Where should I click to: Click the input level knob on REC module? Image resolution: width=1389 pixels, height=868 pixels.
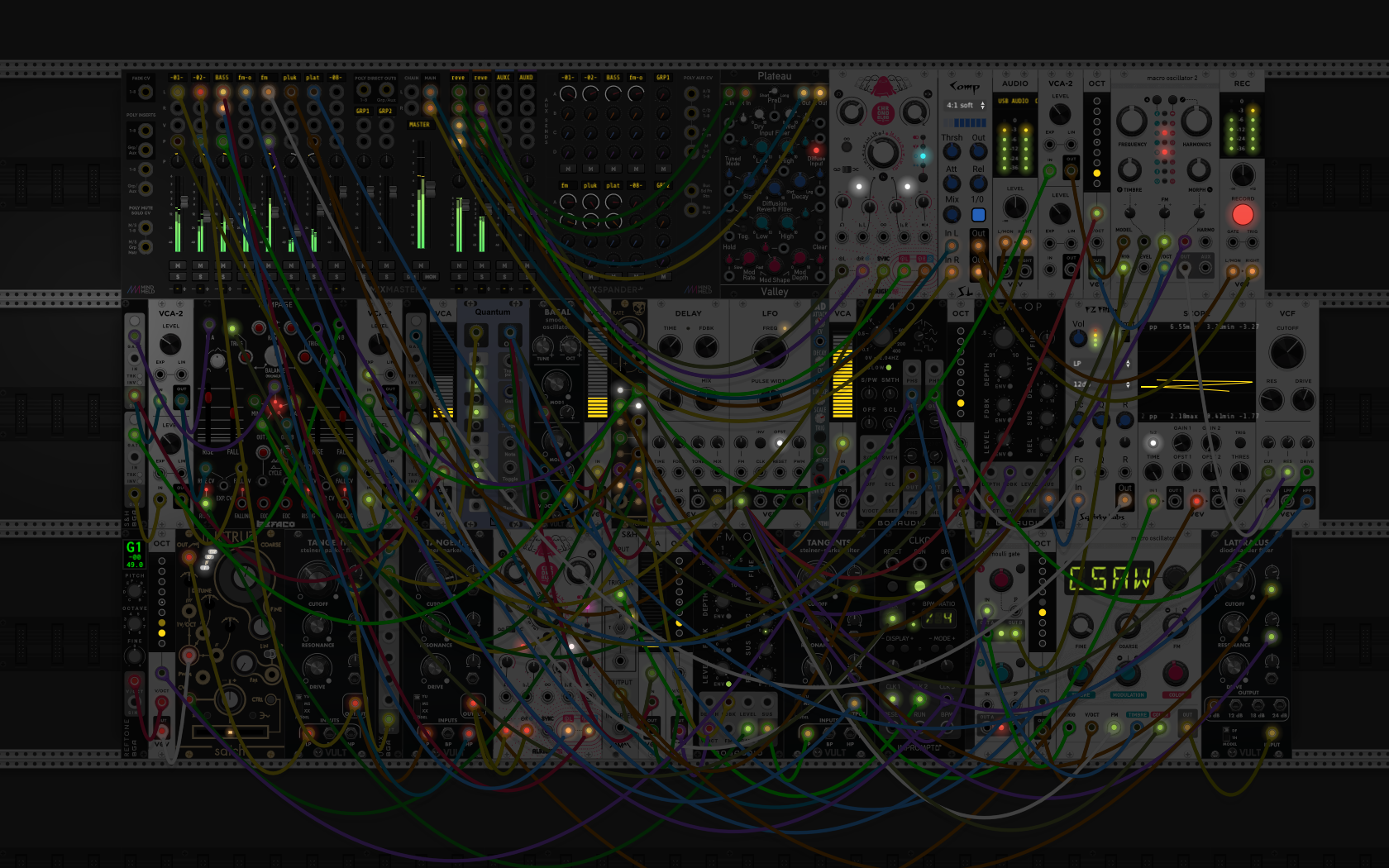click(x=1242, y=175)
